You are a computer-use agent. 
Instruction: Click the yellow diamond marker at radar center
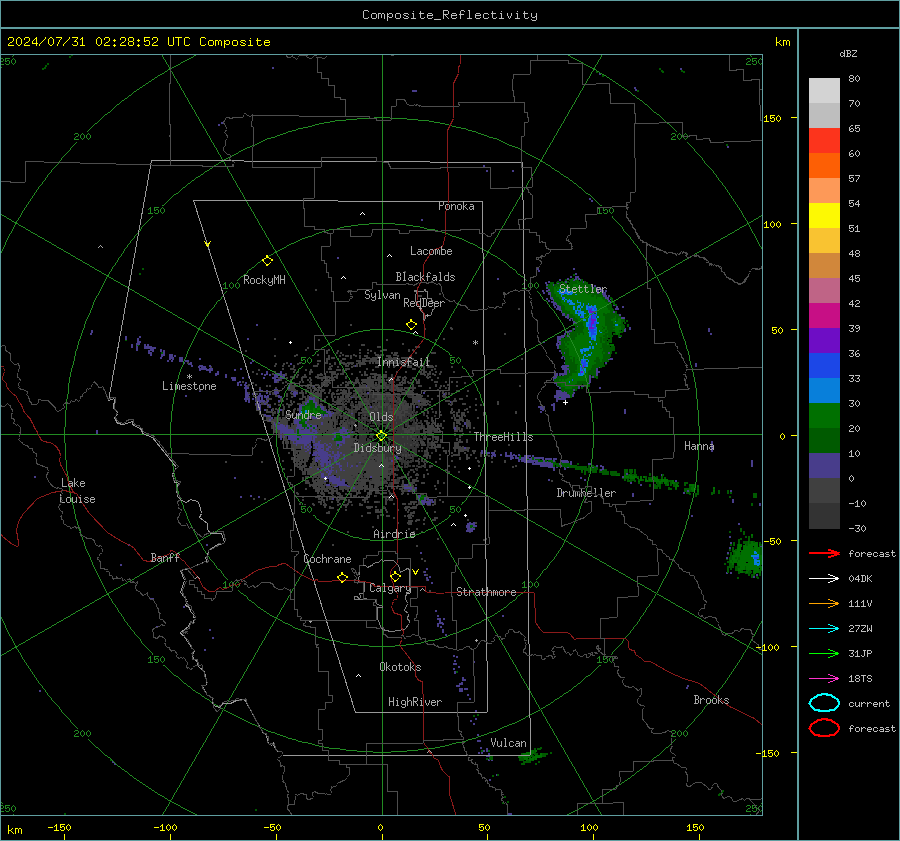click(381, 436)
